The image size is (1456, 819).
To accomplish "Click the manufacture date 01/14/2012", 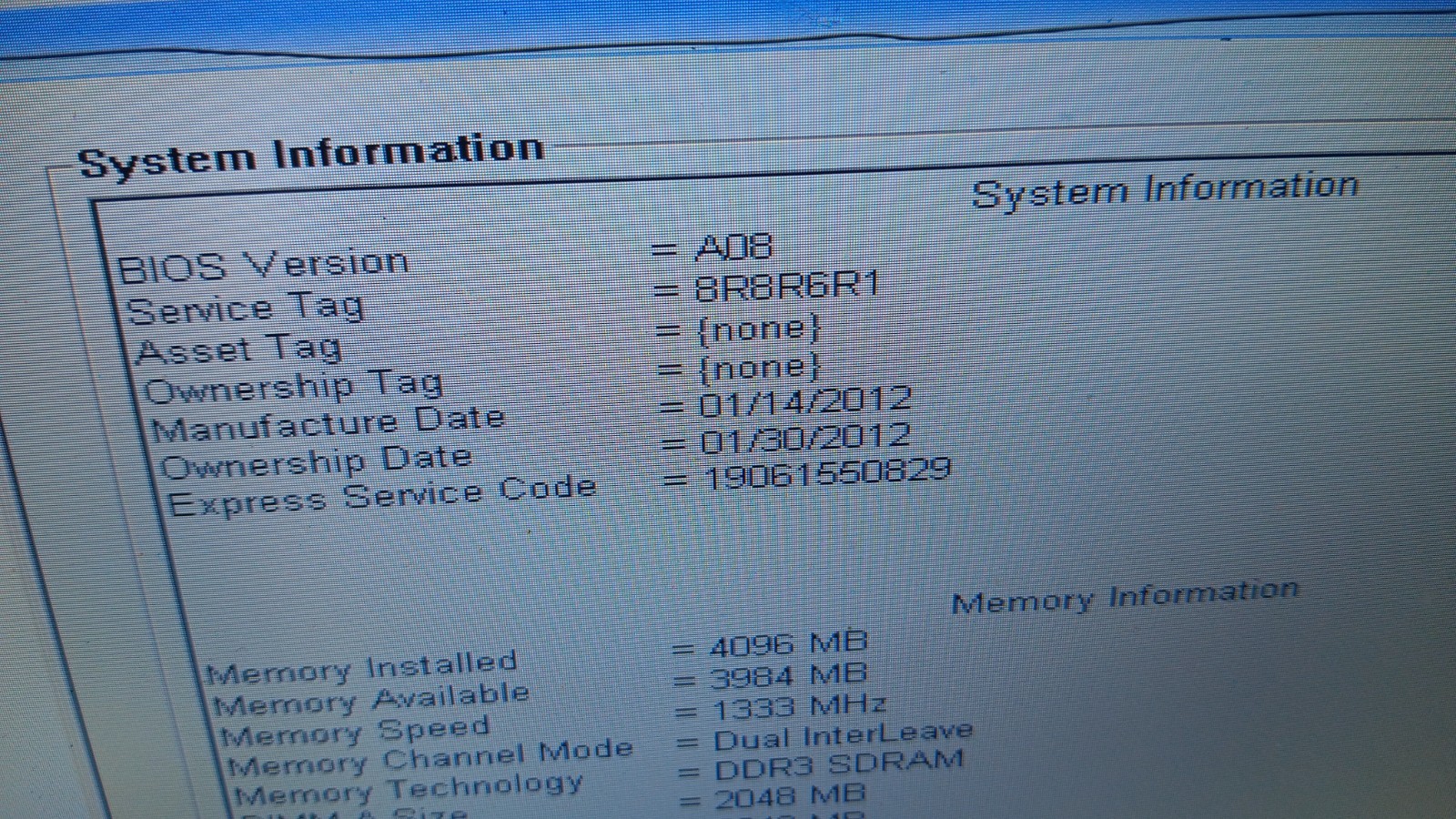I will 805,400.
